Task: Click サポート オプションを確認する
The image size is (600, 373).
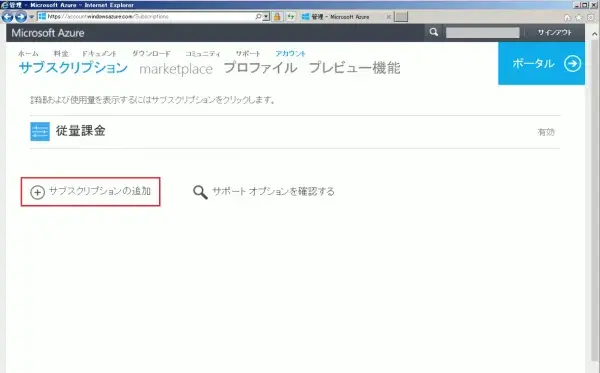Action: click(x=273, y=191)
